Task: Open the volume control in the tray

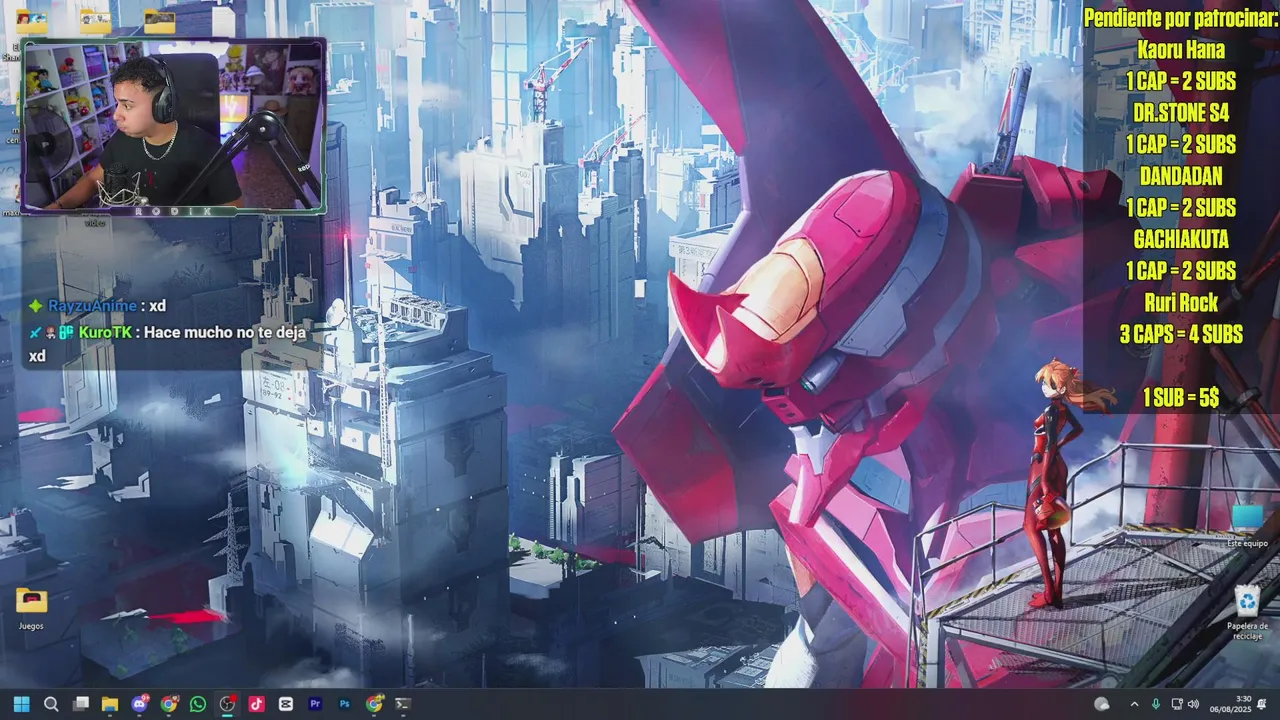Action: 1193,704
